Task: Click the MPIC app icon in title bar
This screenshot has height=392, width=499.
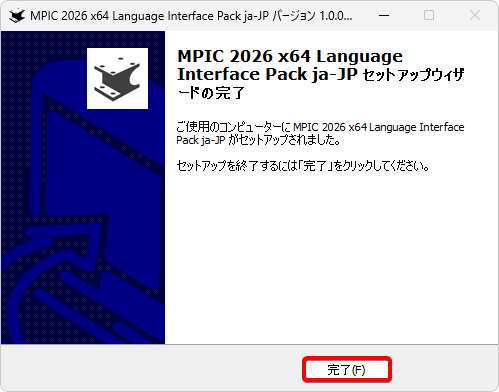Action: (17, 15)
